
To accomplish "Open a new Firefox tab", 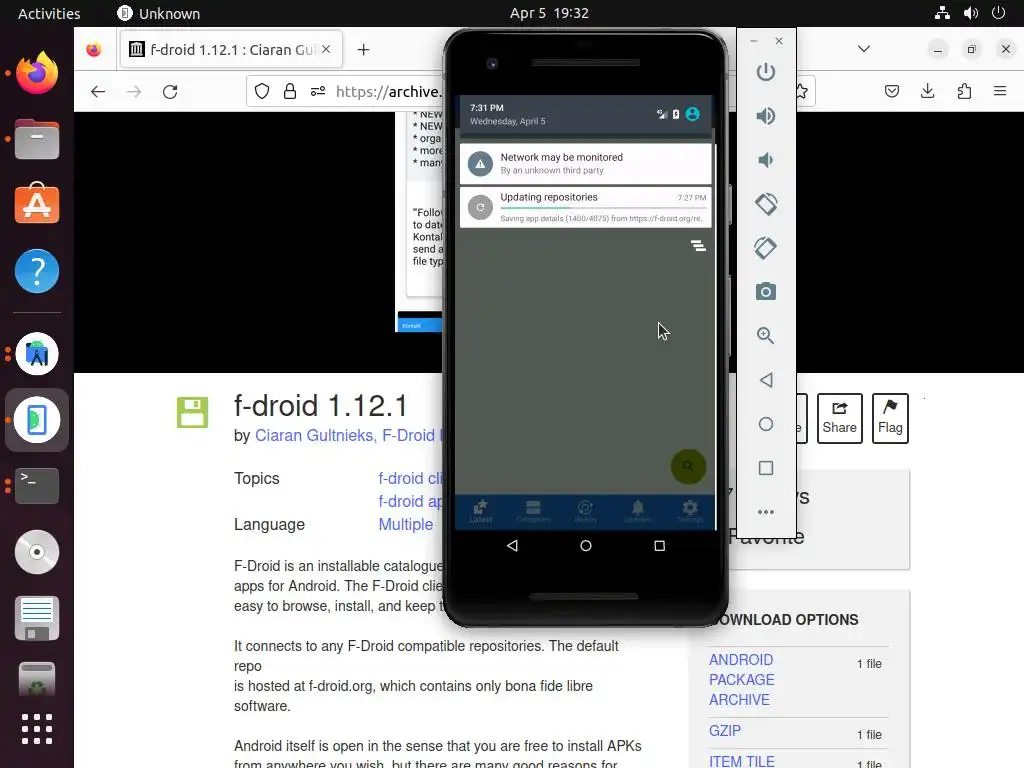I will click(x=364, y=50).
